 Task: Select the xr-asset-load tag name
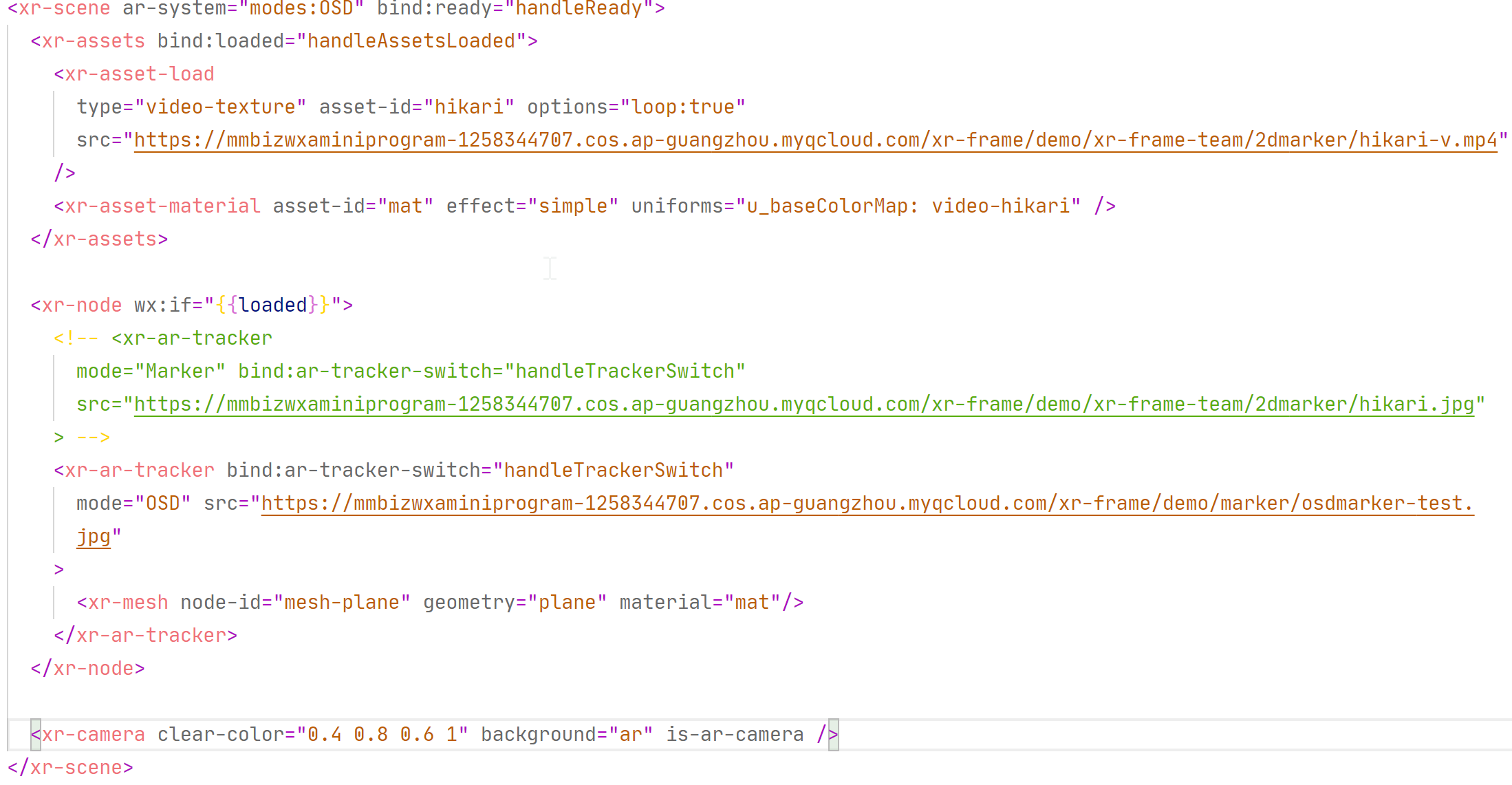pos(140,74)
